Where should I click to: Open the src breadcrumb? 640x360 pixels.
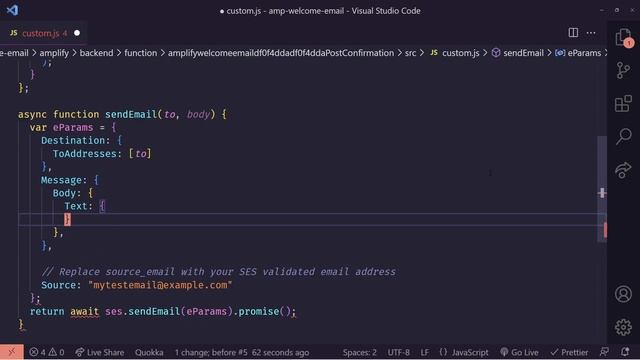click(x=410, y=53)
